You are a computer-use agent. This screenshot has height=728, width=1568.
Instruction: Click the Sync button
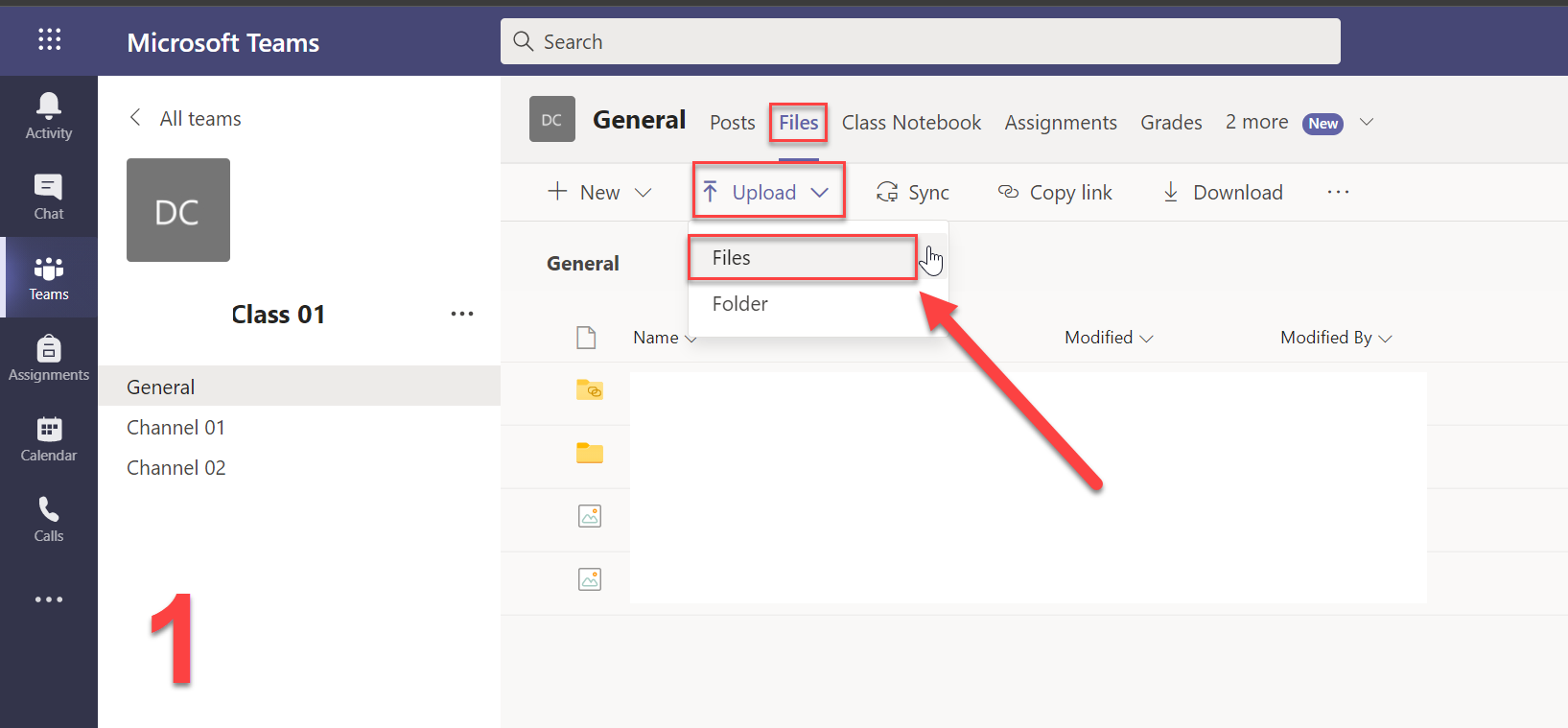pos(913,192)
